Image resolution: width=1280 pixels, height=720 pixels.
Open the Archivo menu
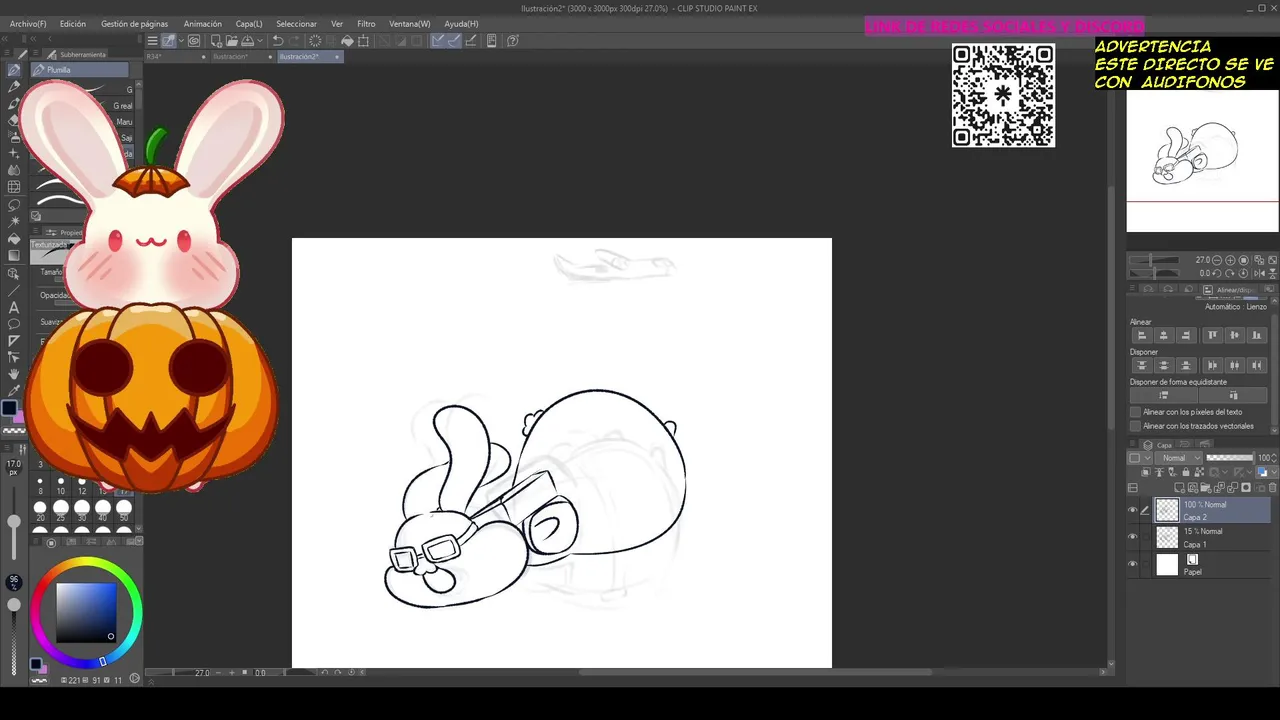click(28, 24)
